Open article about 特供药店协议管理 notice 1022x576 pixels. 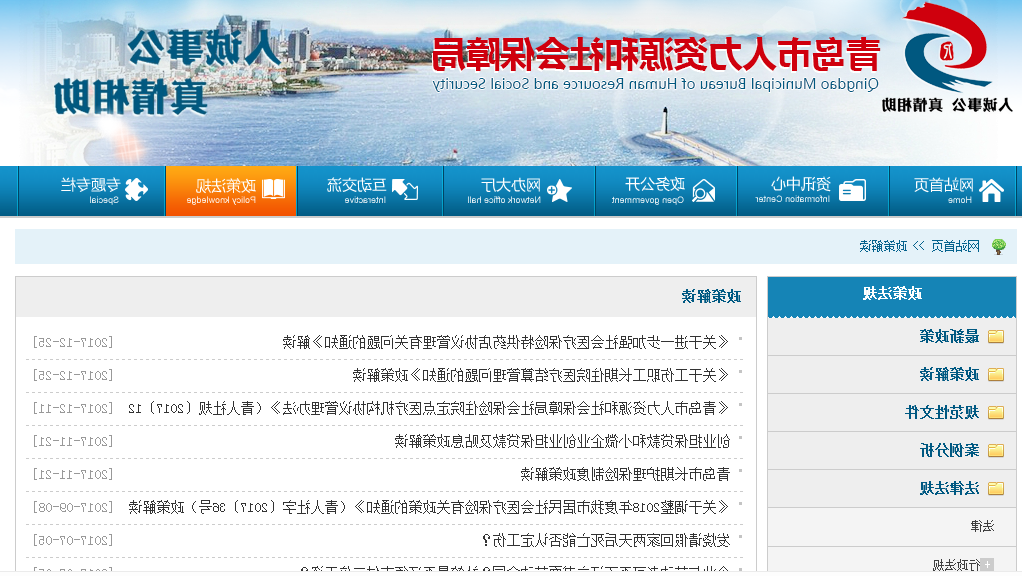click(505, 342)
